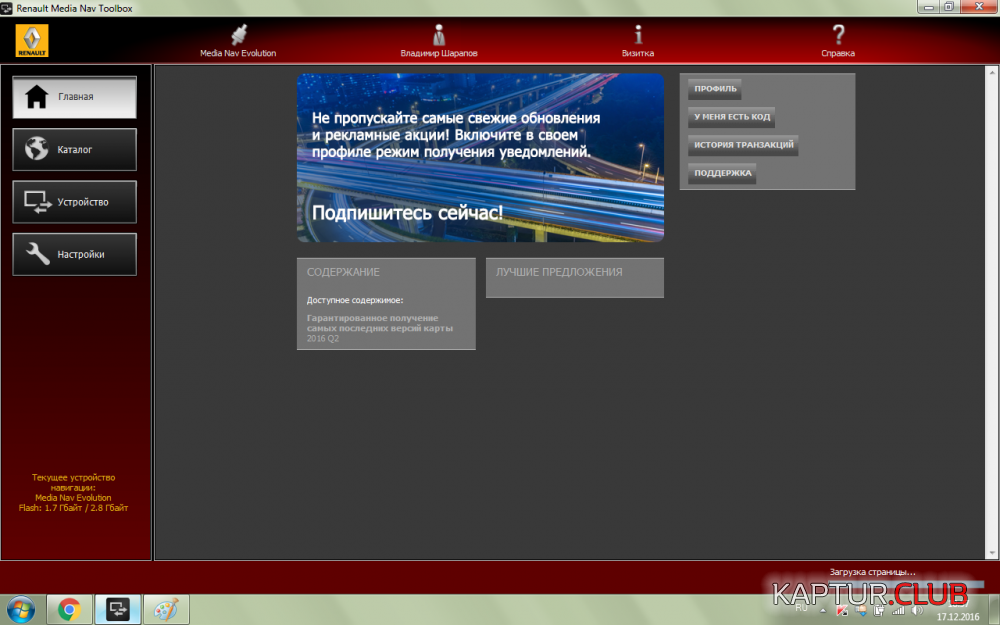Screen dimensions: 1000x625
Task: Go to the Главная home section
Action: point(75,97)
